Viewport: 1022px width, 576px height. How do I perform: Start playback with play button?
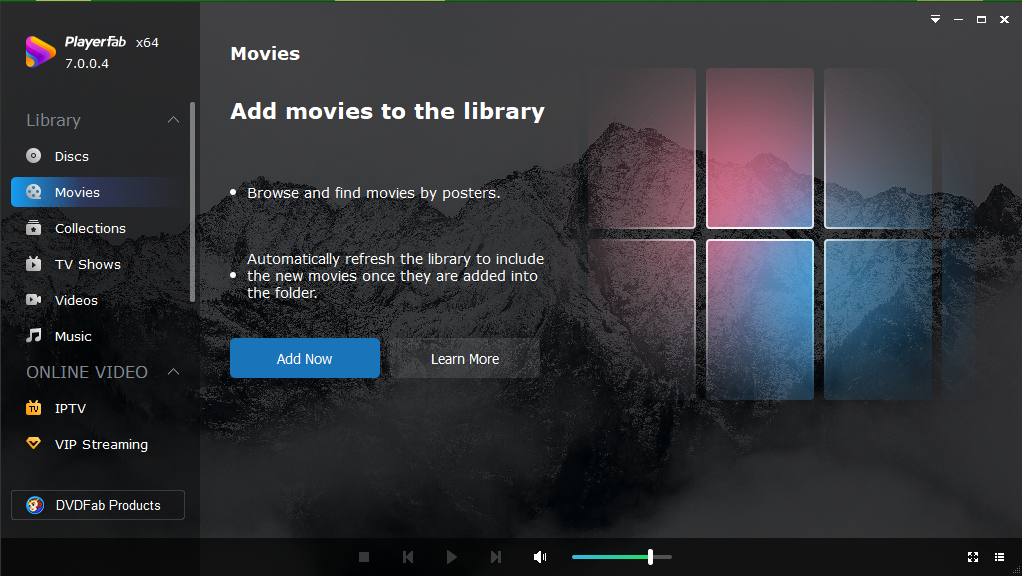tap(452, 557)
